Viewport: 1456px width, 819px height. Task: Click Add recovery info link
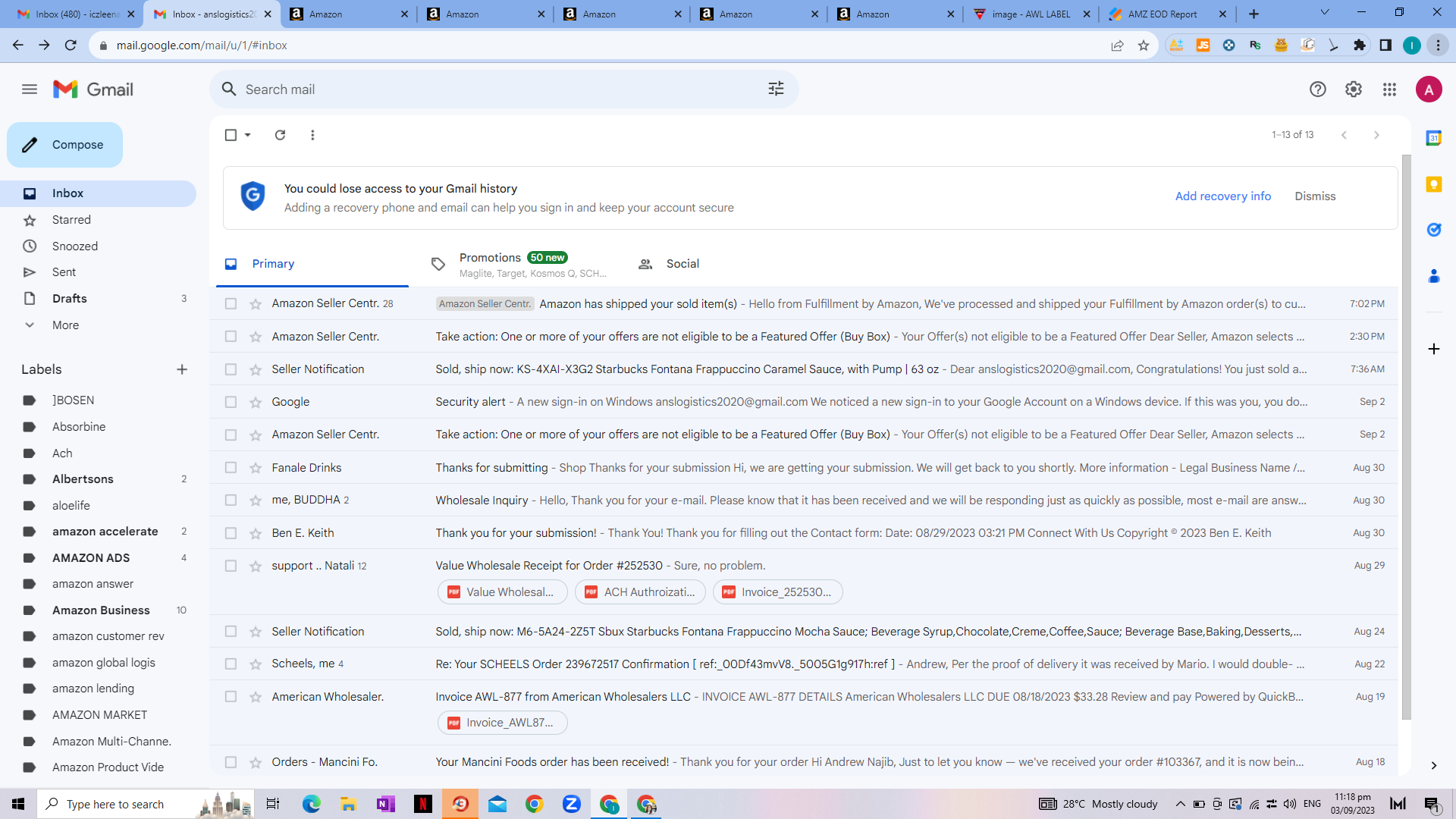[1222, 196]
